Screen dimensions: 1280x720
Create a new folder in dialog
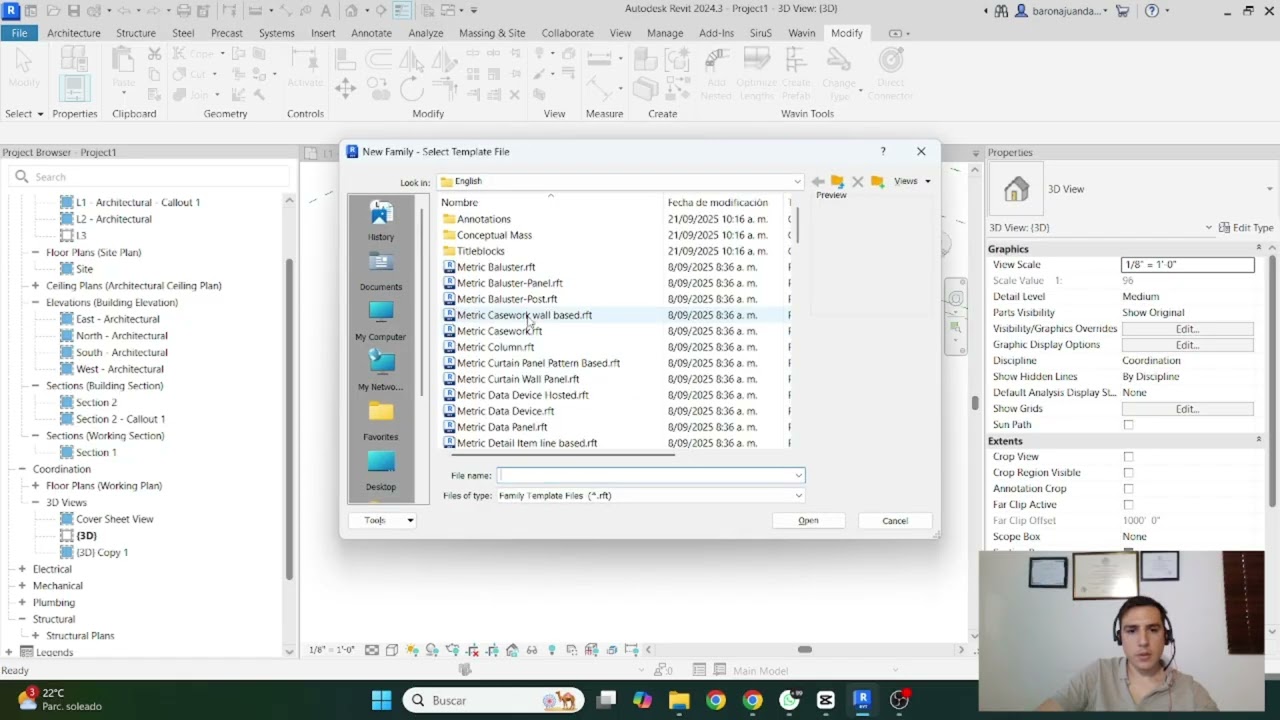(x=877, y=181)
